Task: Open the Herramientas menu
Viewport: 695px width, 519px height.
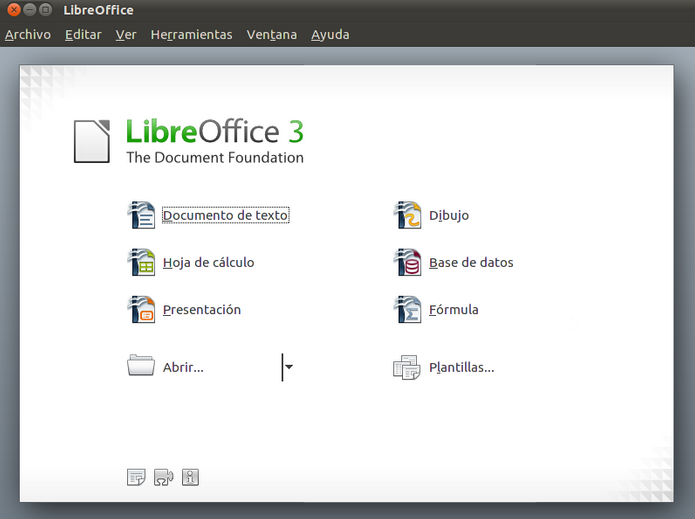Action: (191, 34)
